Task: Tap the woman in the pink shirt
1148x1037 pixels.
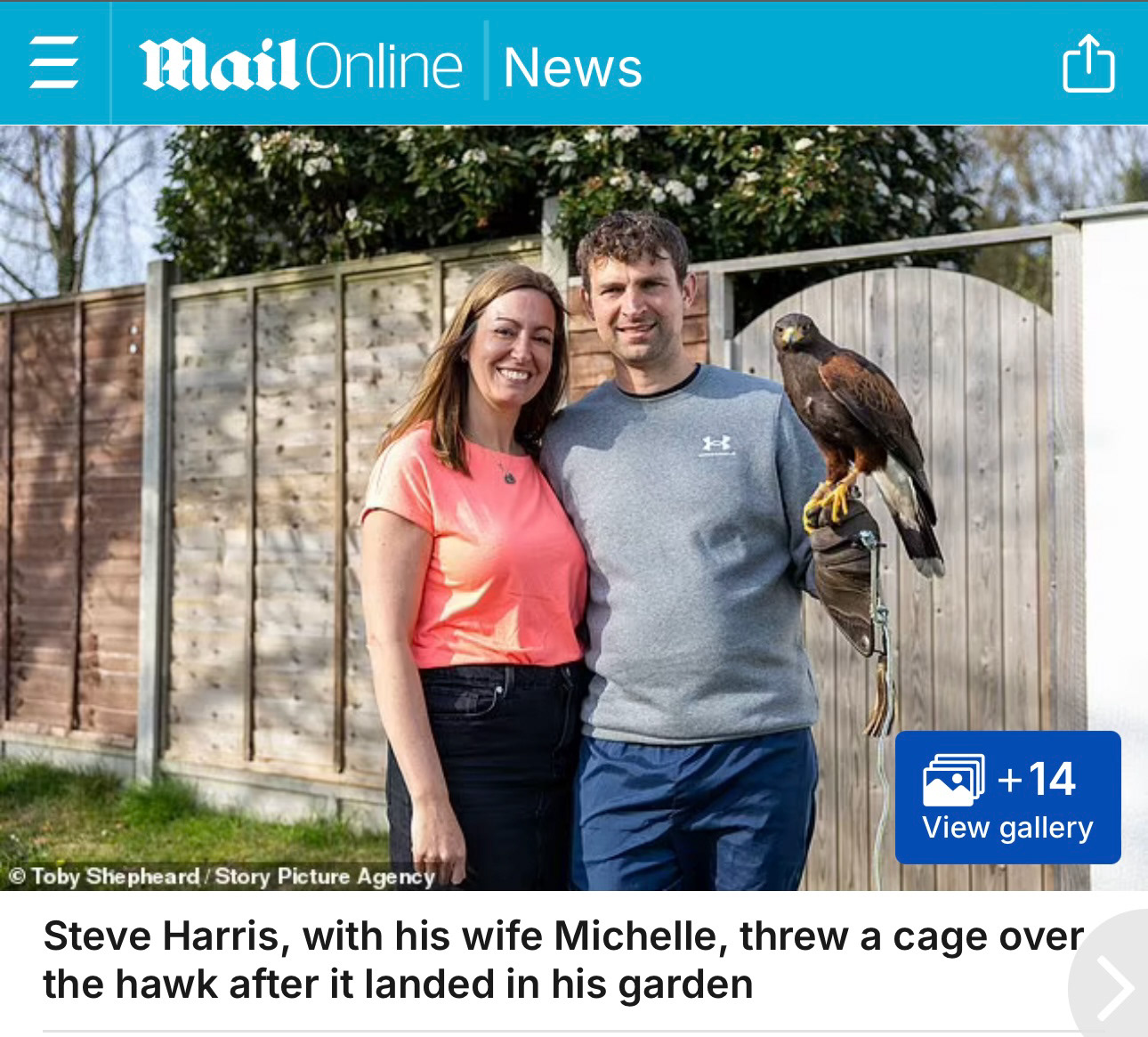Action: tap(476, 579)
